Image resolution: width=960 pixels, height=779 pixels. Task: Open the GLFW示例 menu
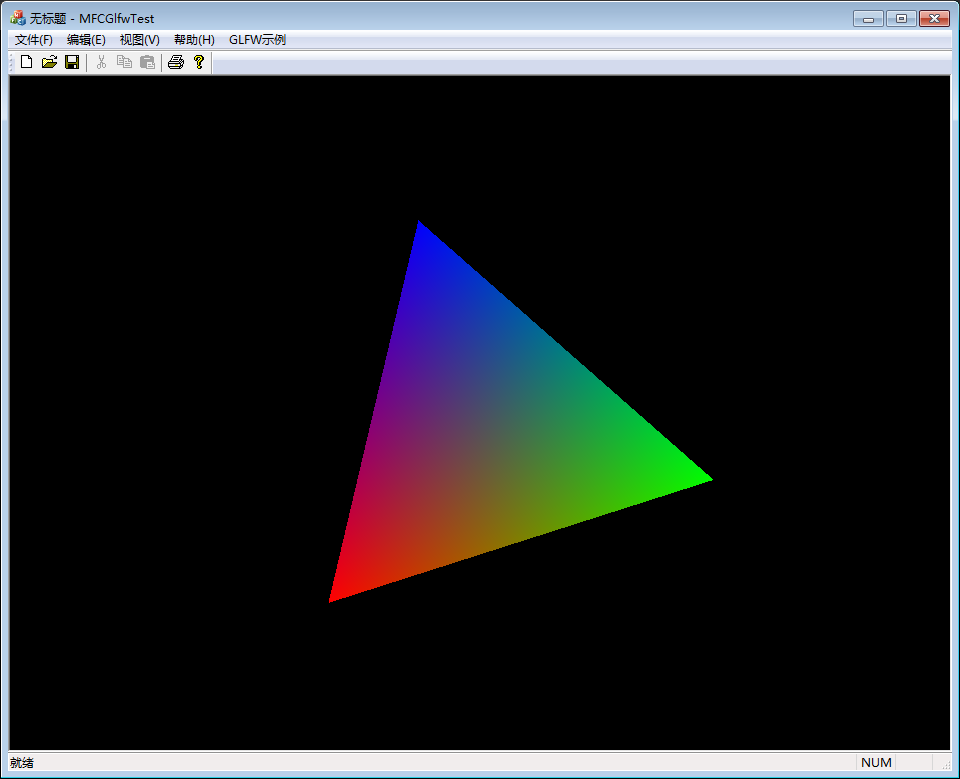(x=257, y=40)
